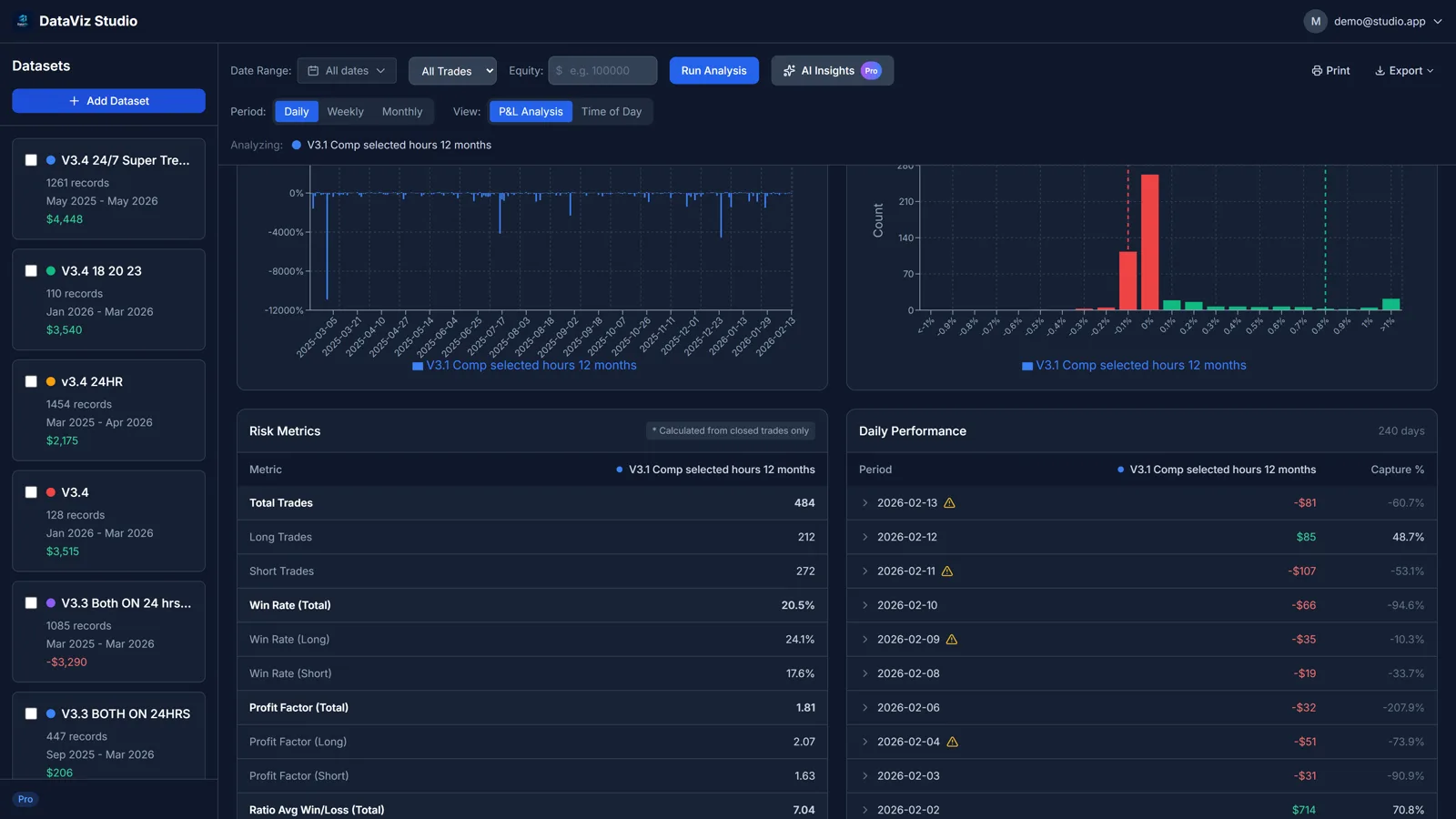Switch to P&L Analysis view
This screenshot has height=819, width=1456.
[x=531, y=112]
